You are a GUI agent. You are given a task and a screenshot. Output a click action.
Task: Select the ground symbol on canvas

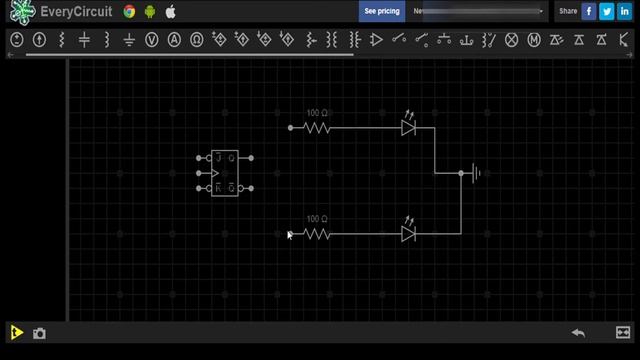tap(476, 173)
